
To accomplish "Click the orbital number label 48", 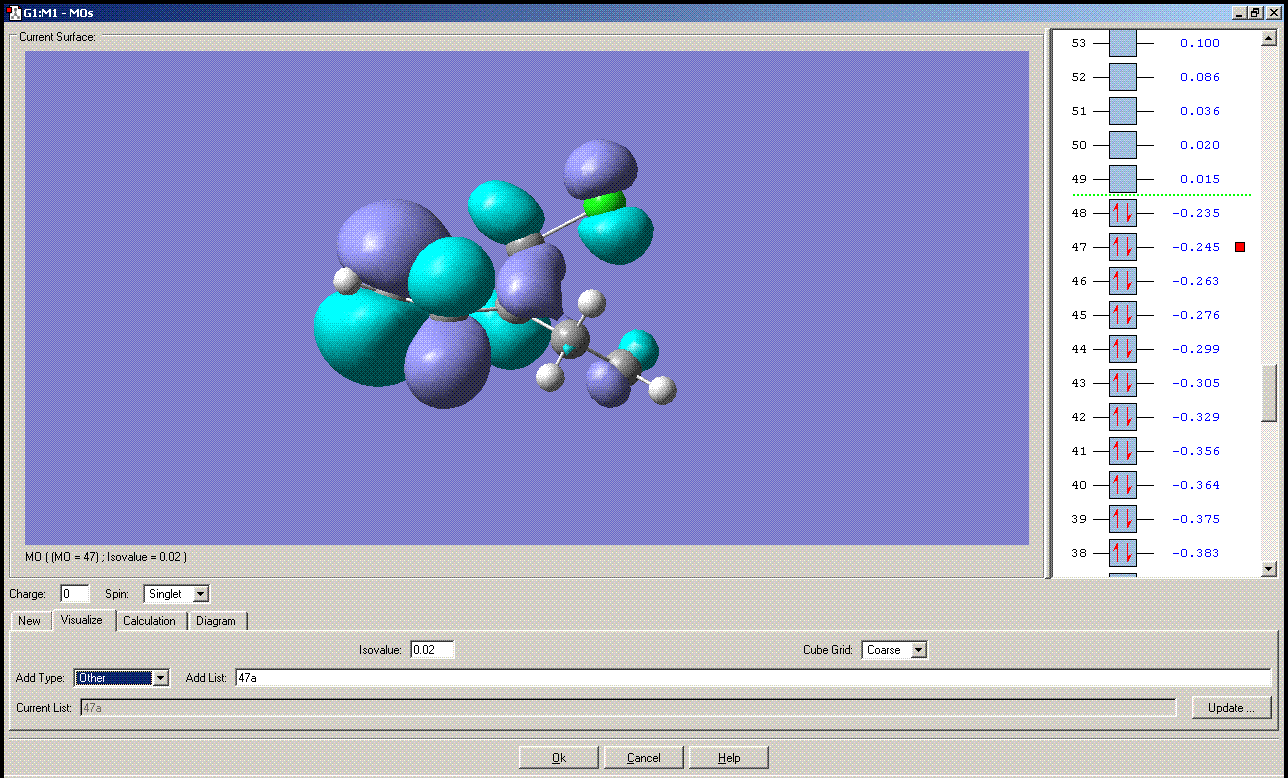I will point(1079,213).
